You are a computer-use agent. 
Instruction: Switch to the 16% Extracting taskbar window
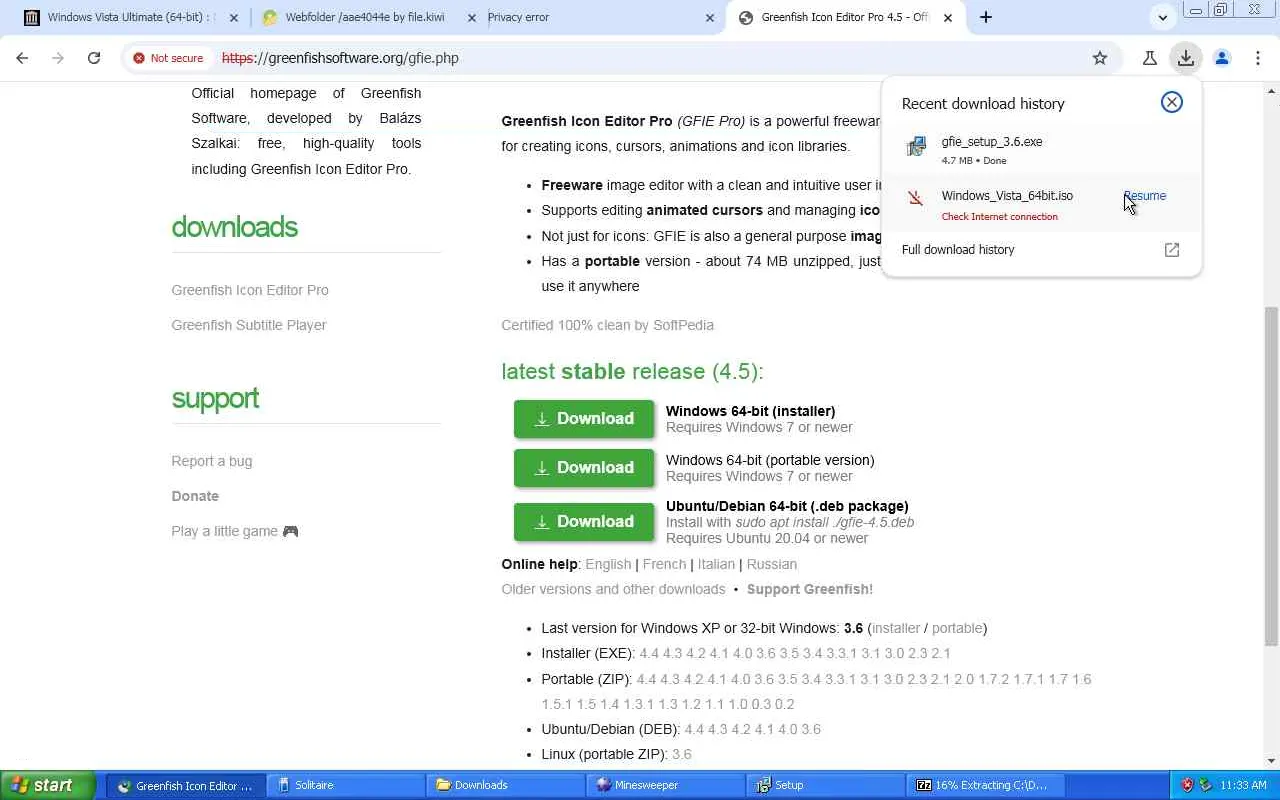tap(986, 785)
